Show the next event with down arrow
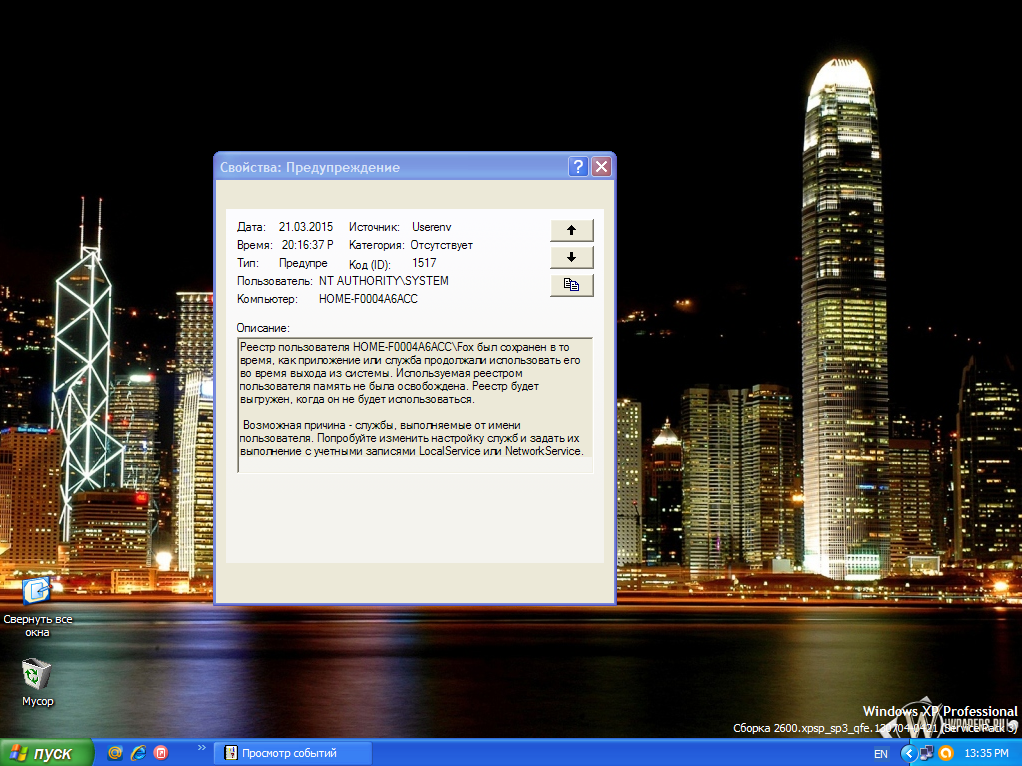This screenshot has width=1022, height=766. click(572, 258)
